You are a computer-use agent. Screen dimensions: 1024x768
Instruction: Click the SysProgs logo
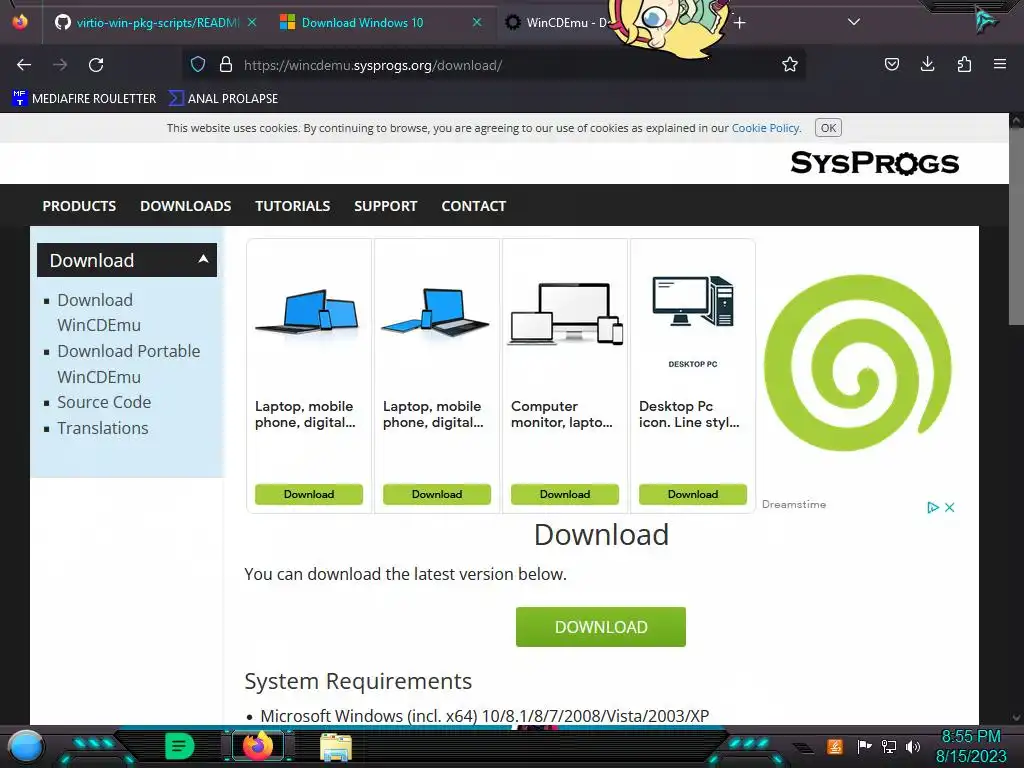874,163
